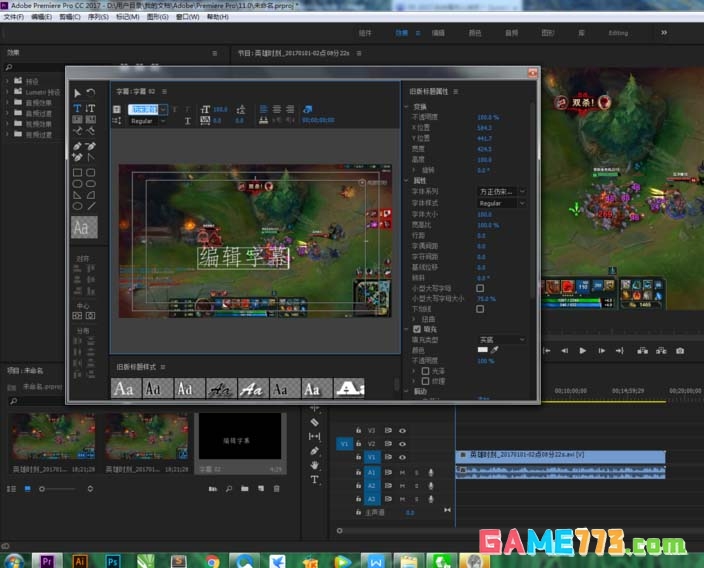This screenshot has width=704, height=568.
Task: Select the Vertical Area Type tool
Action: tap(91, 119)
